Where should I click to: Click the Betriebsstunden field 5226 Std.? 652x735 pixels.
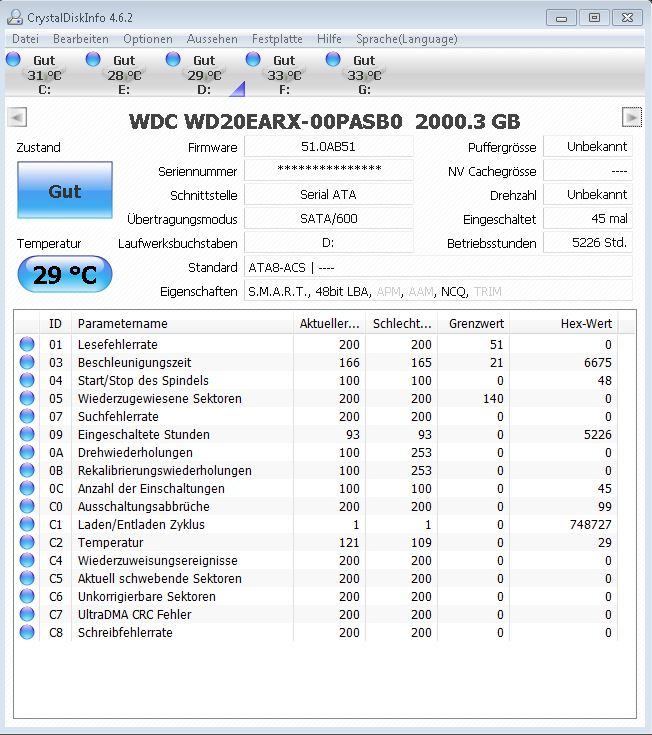[x=588, y=243]
